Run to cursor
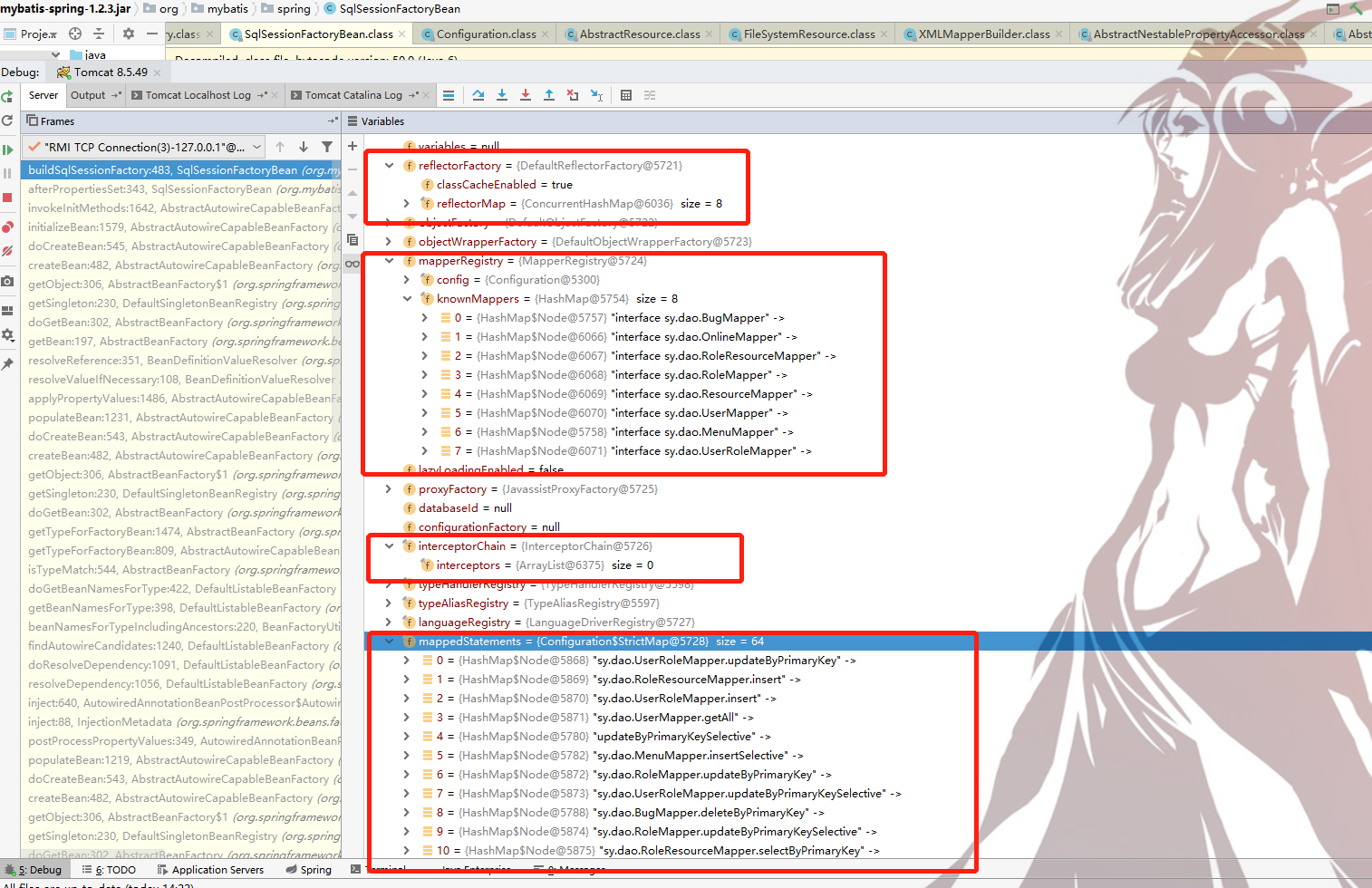This screenshot has height=888, width=1372. pos(596,95)
